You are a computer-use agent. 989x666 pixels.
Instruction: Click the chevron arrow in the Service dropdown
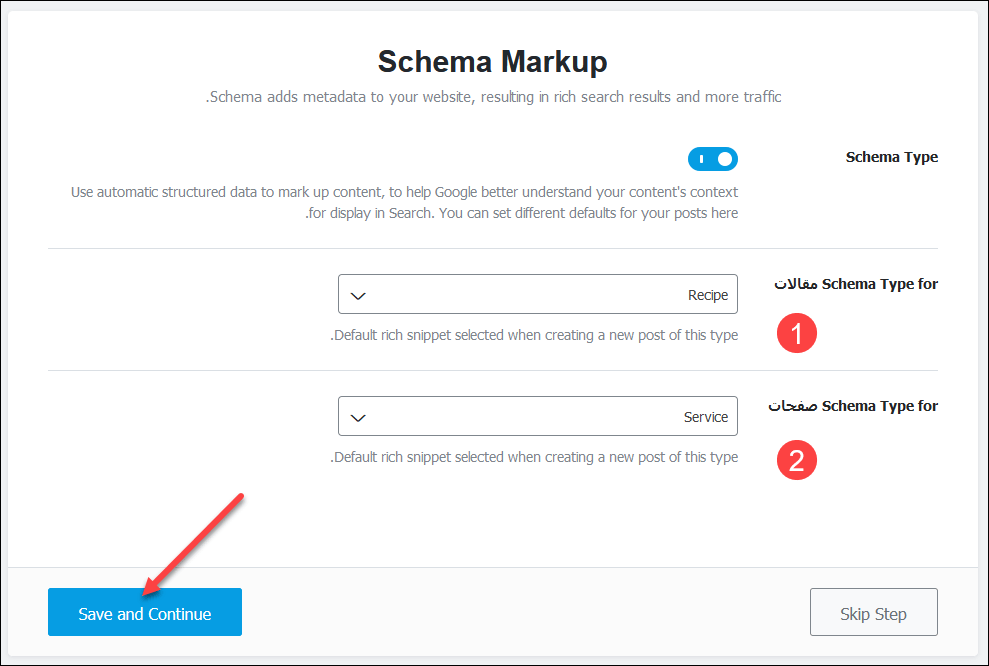(x=359, y=418)
